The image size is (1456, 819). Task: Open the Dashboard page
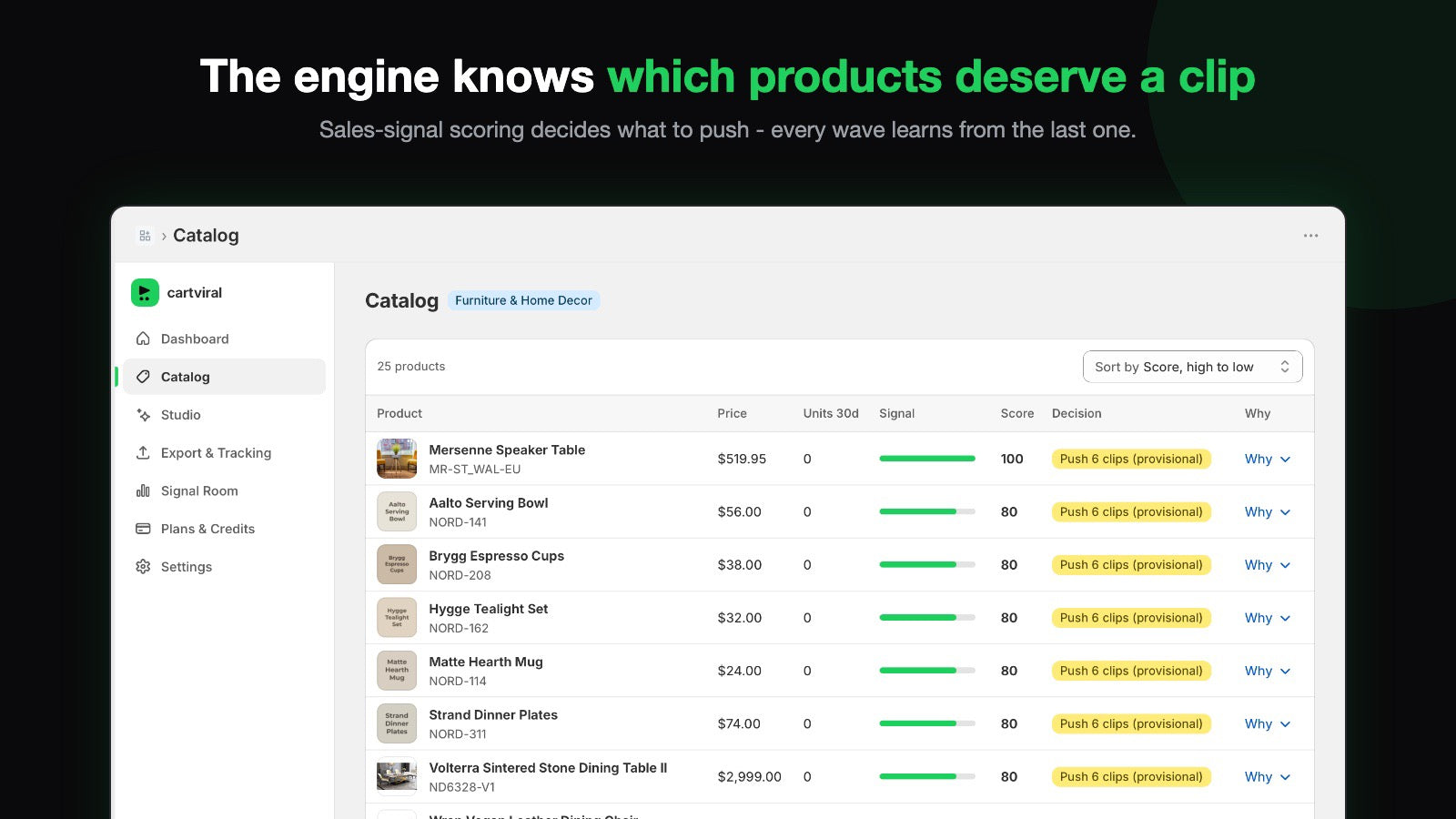point(224,339)
